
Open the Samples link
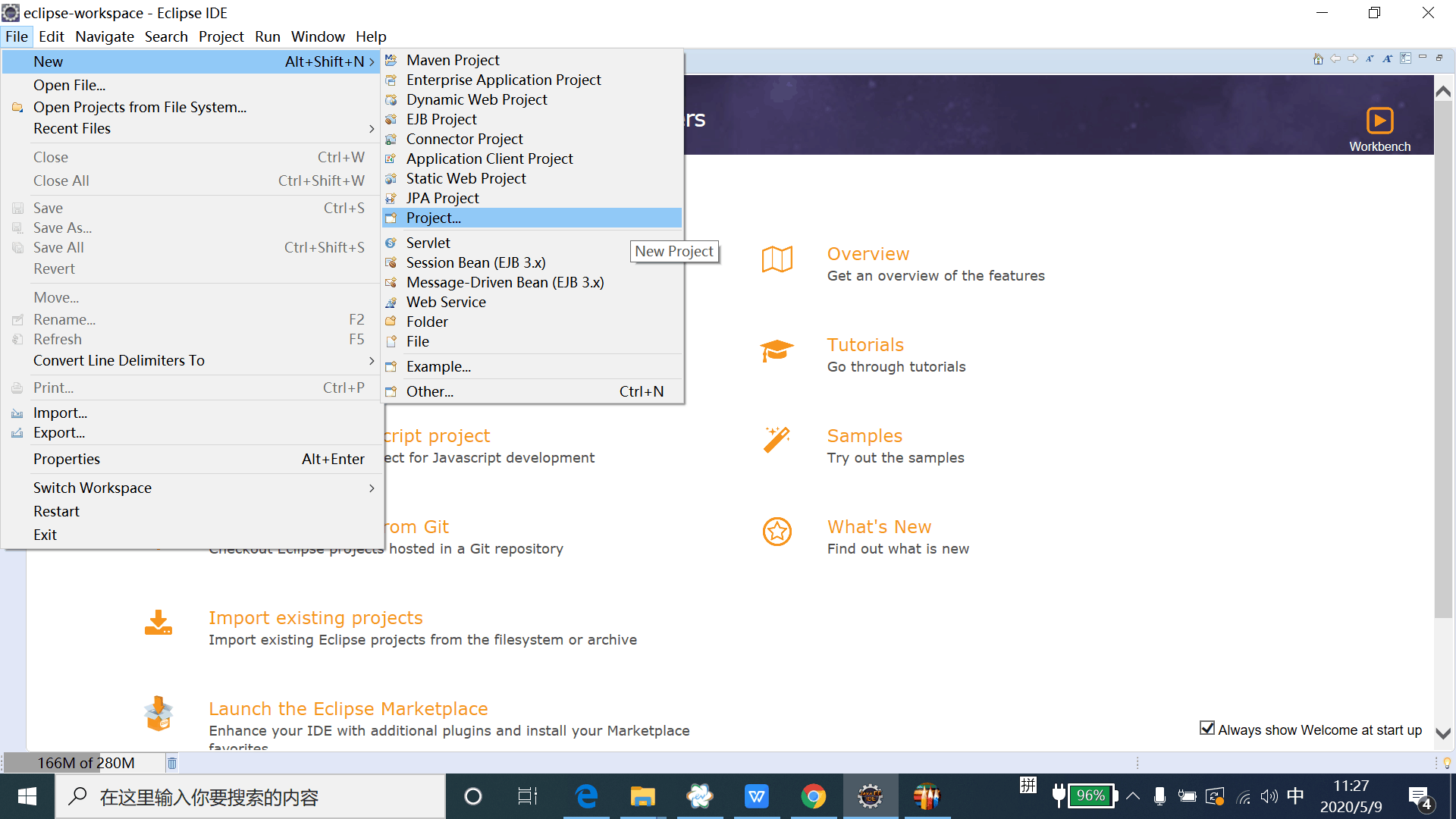point(864,436)
